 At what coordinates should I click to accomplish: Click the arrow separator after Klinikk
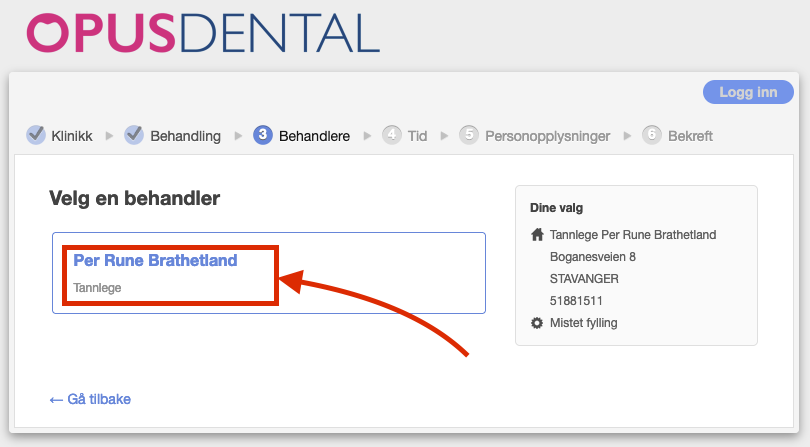pyautogui.click(x=109, y=136)
